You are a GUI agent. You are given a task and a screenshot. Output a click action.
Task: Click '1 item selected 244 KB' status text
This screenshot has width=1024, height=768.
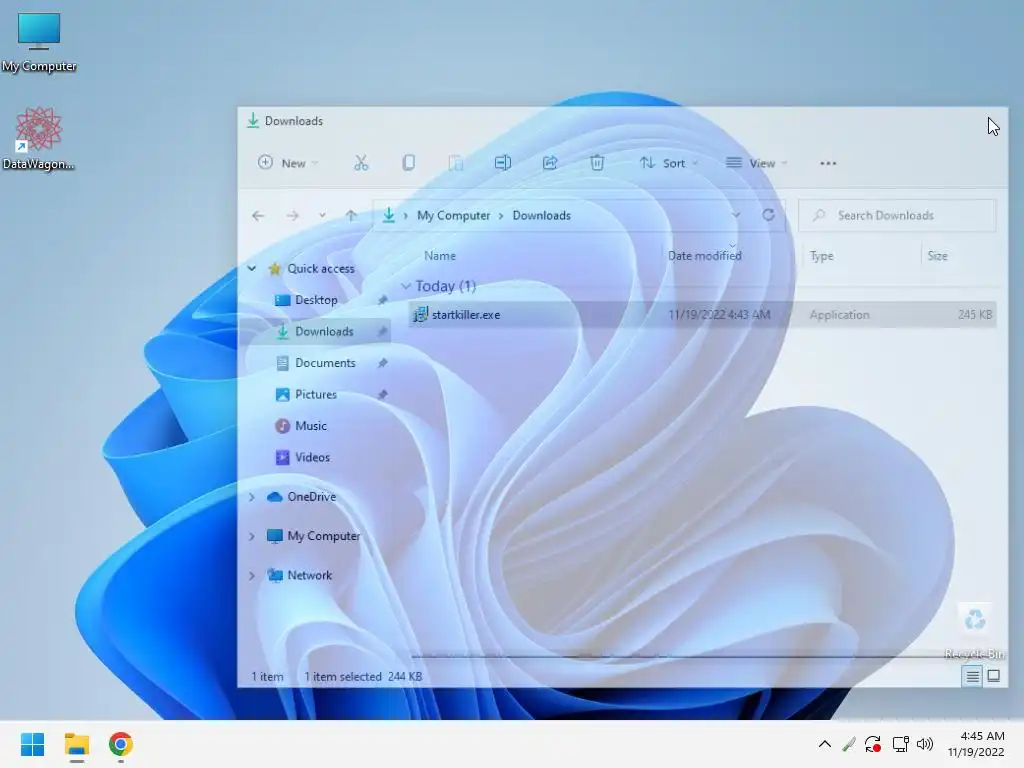pyautogui.click(x=363, y=677)
